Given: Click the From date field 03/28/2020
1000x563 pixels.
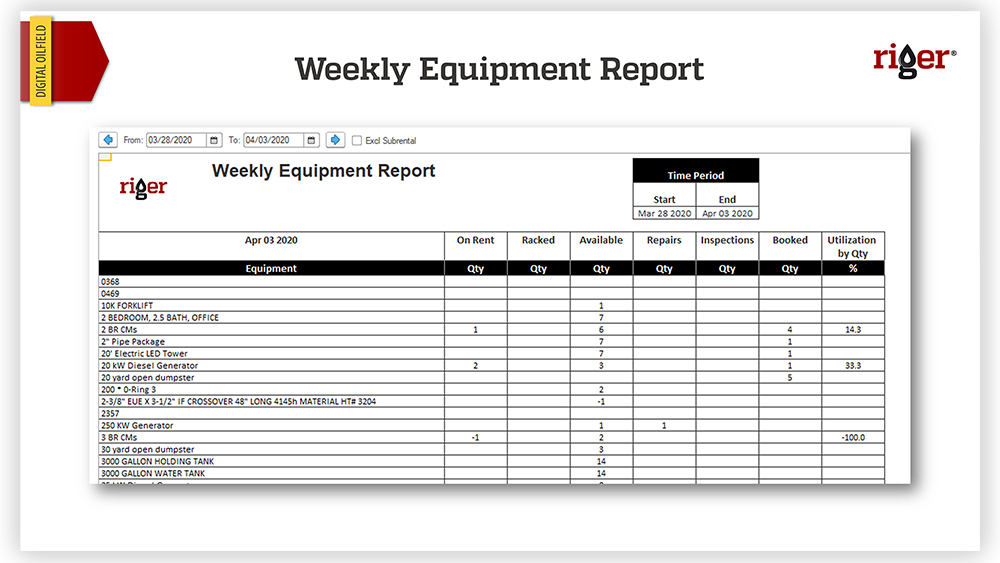Looking at the screenshot, I should click(176, 140).
